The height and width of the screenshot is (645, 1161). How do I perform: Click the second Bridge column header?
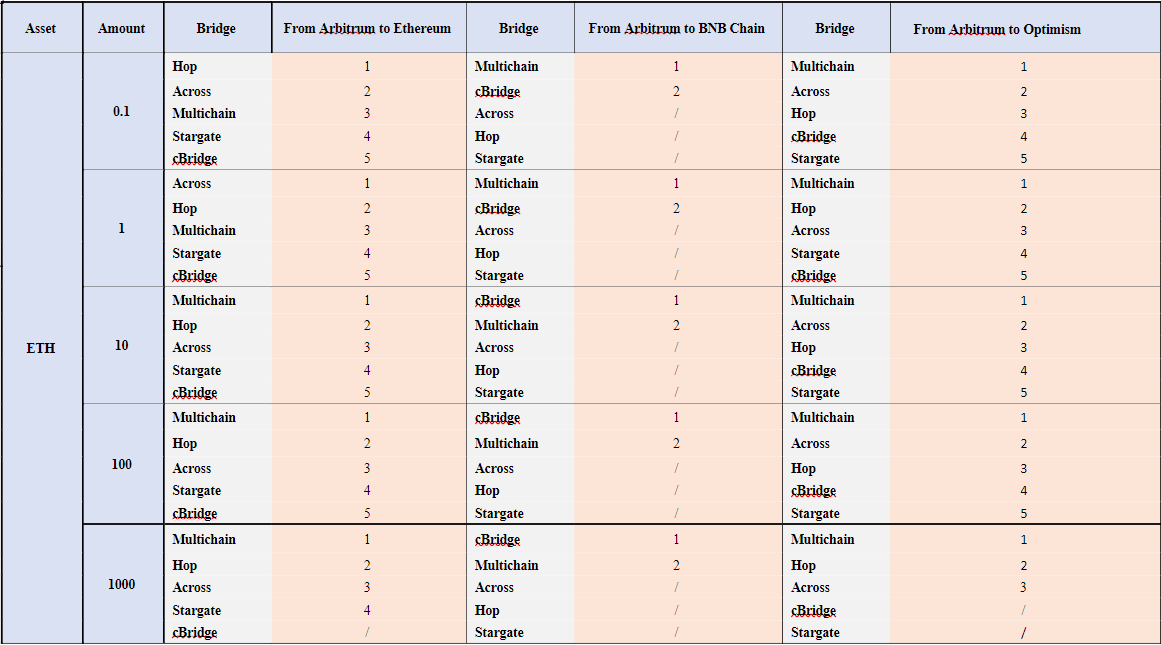tap(520, 28)
